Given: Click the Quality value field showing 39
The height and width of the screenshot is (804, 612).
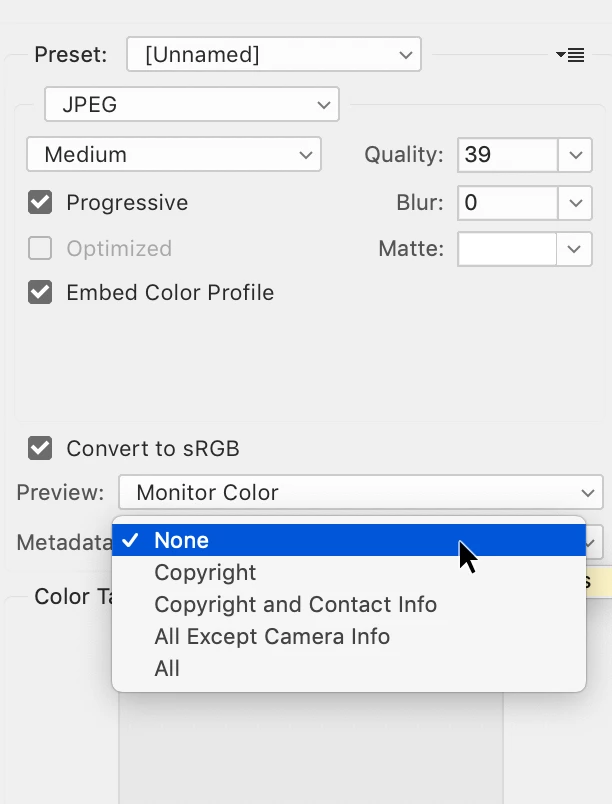Looking at the screenshot, I should click(x=507, y=154).
